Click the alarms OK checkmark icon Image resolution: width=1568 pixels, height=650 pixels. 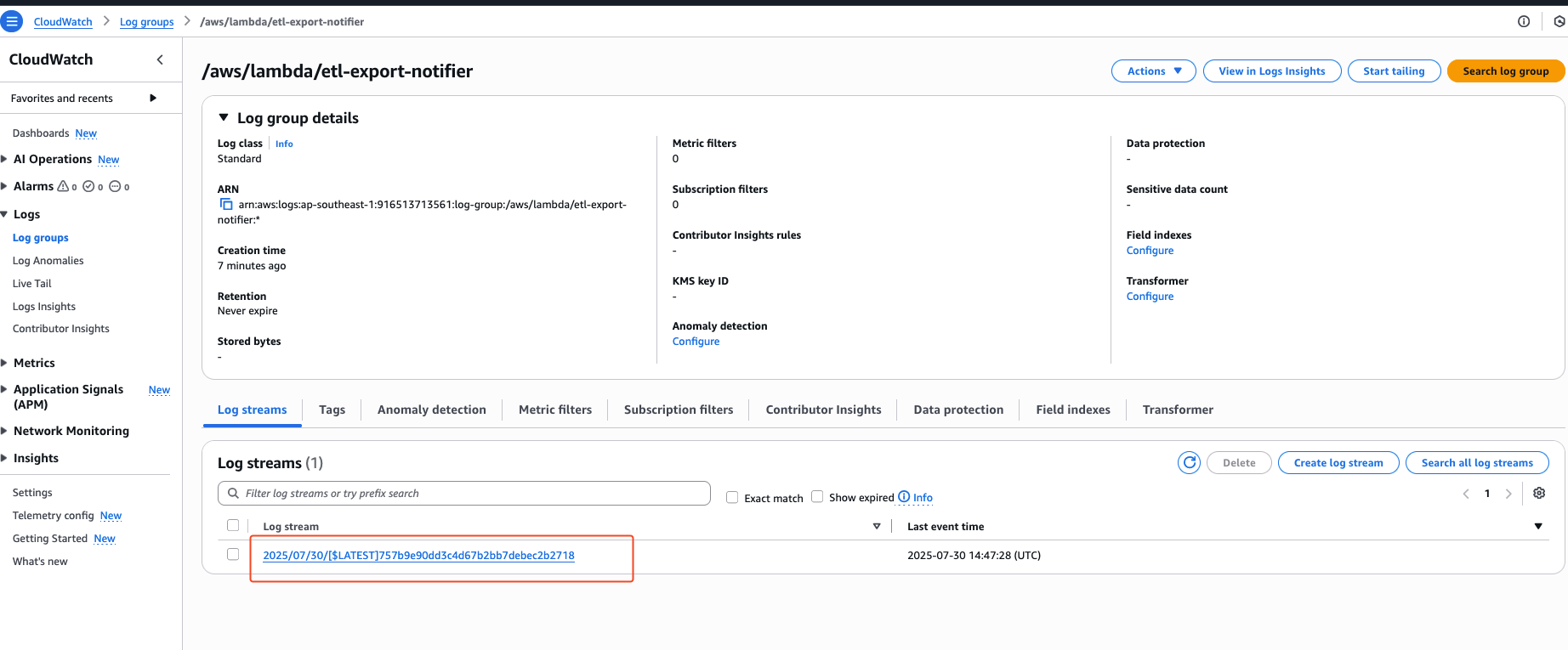click(x=88, y=186)
